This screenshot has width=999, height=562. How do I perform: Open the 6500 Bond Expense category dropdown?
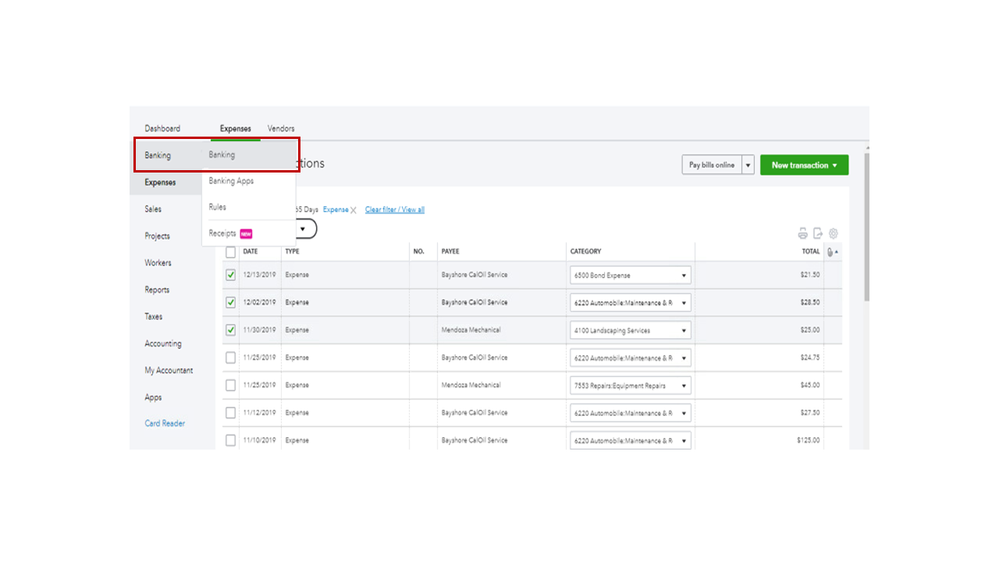pyautogui.click(x=630, y=275)
